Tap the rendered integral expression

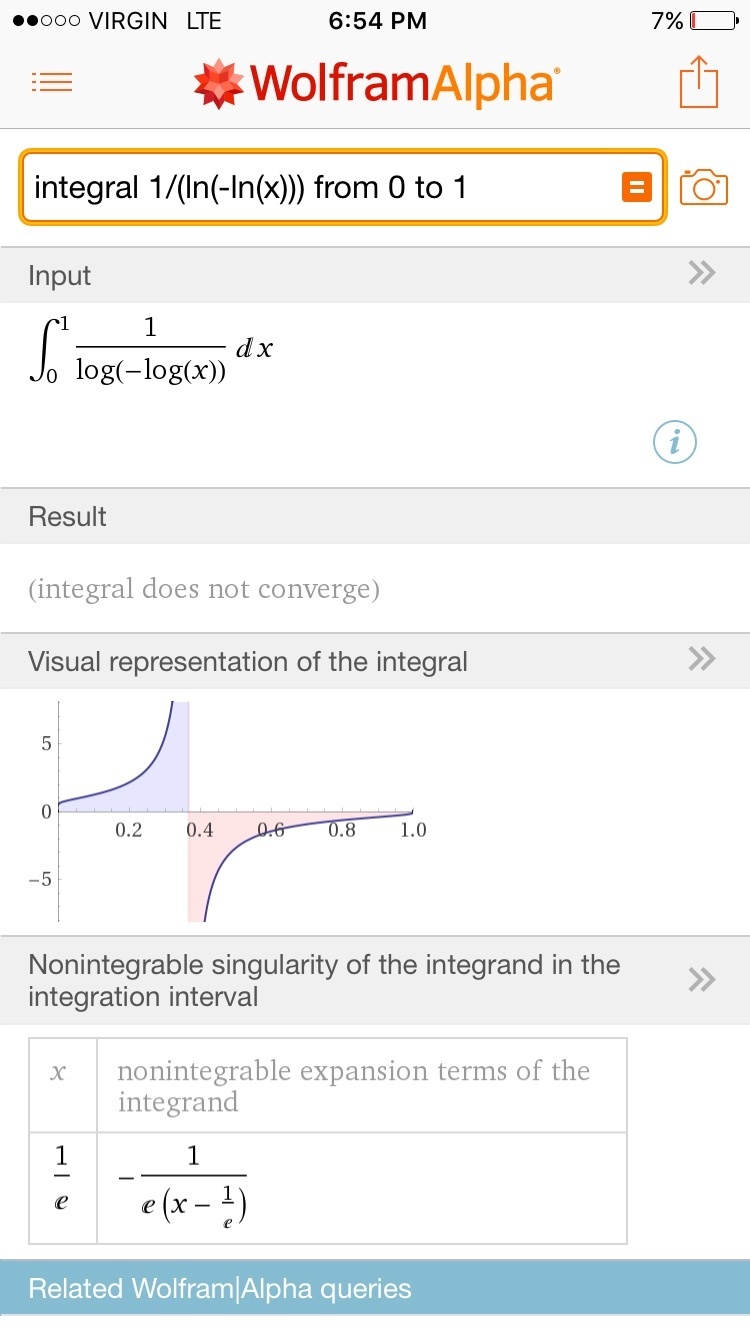tap(150, 350)
